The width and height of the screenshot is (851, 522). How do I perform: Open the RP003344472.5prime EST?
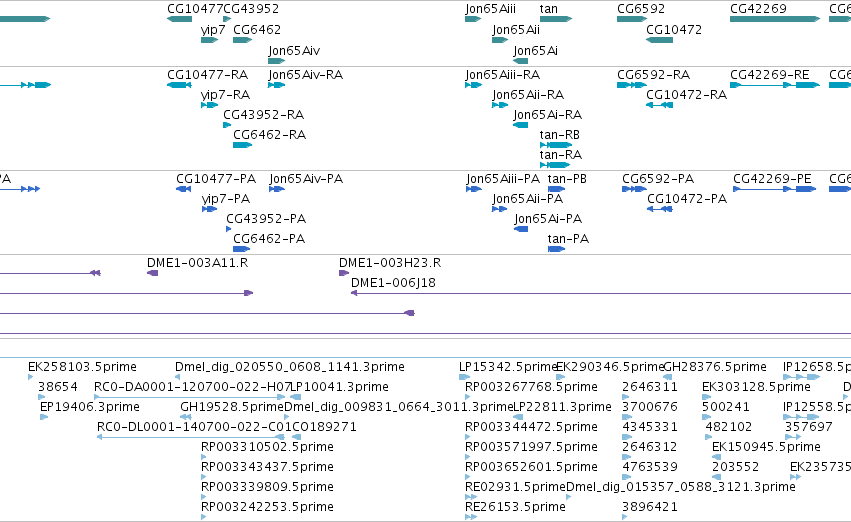tap(531, 428)
